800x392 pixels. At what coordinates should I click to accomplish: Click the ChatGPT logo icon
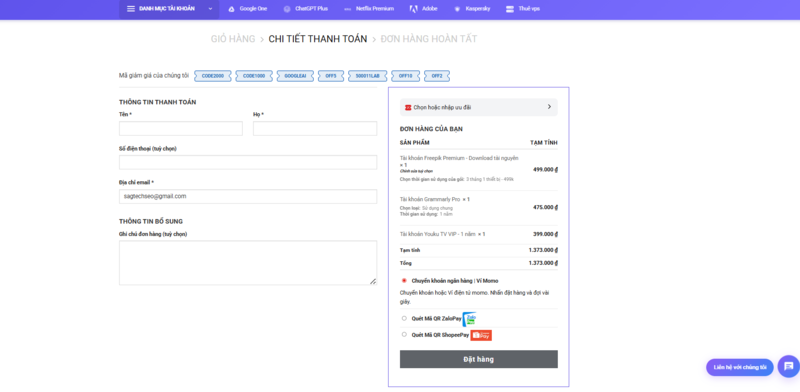(287, 9)
